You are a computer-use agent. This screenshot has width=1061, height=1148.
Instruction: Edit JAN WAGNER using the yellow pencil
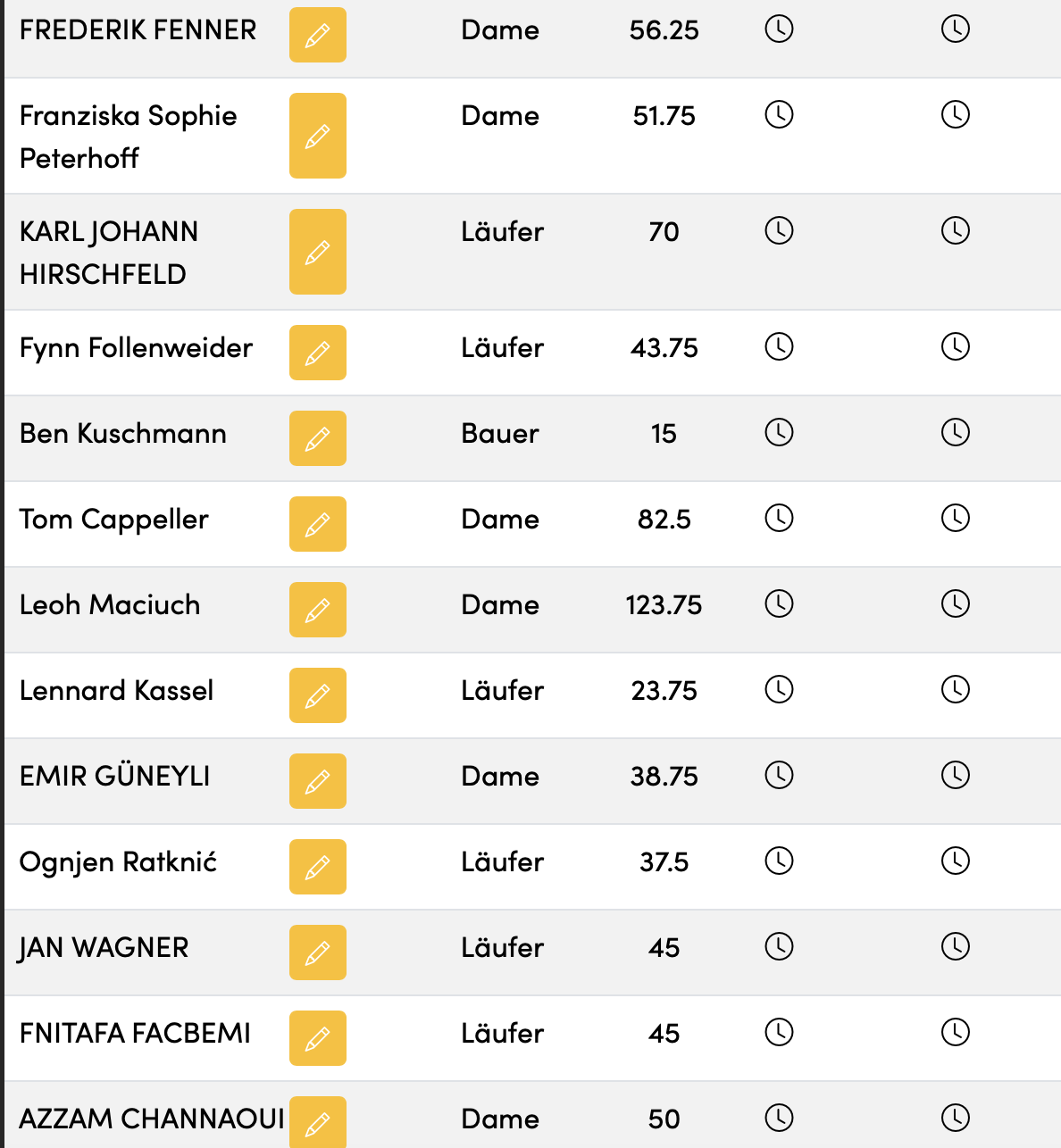tap(317, 953)
